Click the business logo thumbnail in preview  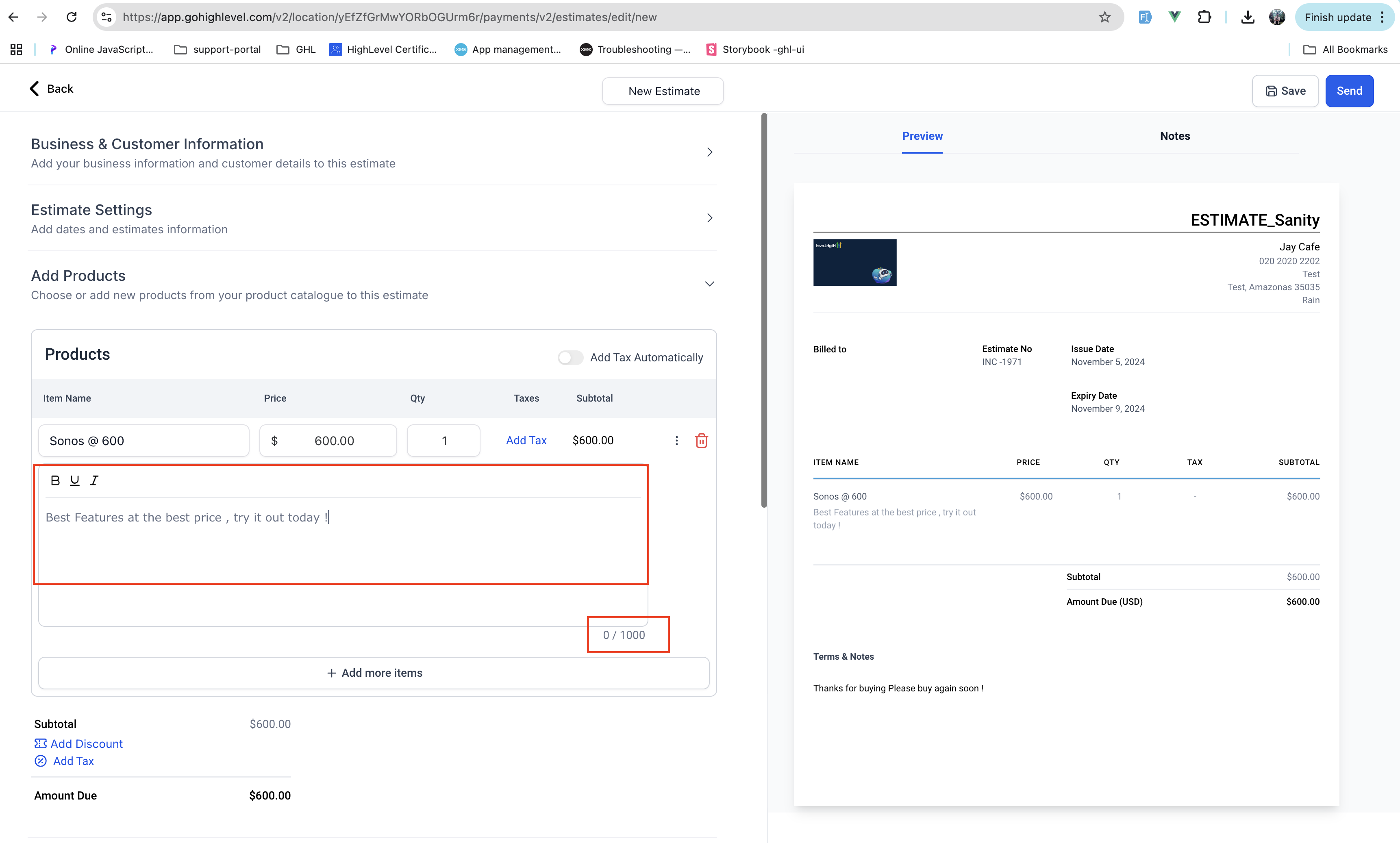pyautogui.click(x=855, y=263)
